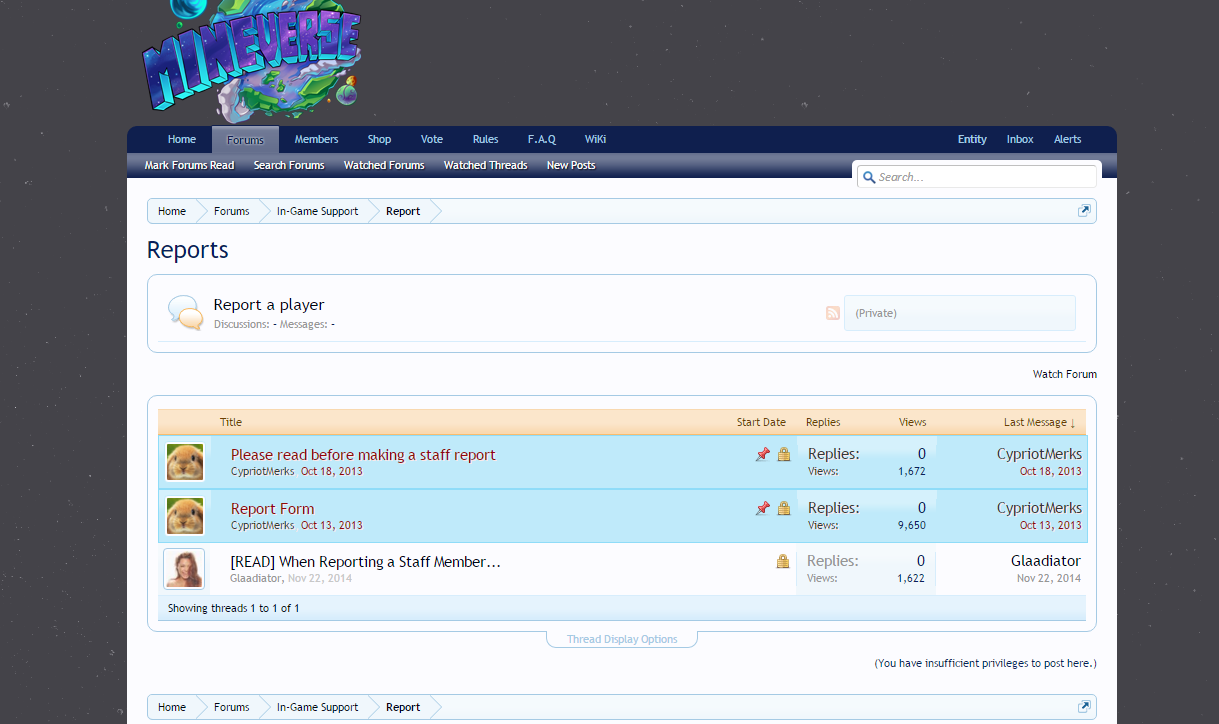The height and width of the screenshot is (724, 1219).
Task: Click Report in bottom breadcrumb
Action: (403, 707)
